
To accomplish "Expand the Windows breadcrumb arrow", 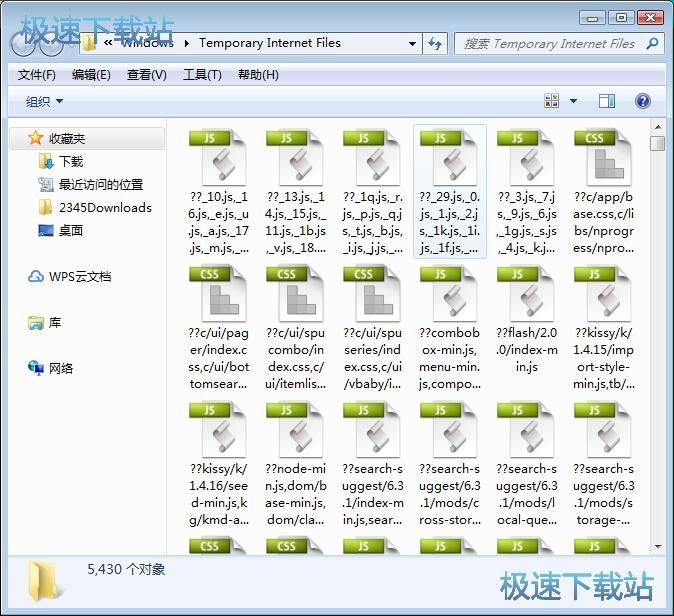I will click(187, 43).
